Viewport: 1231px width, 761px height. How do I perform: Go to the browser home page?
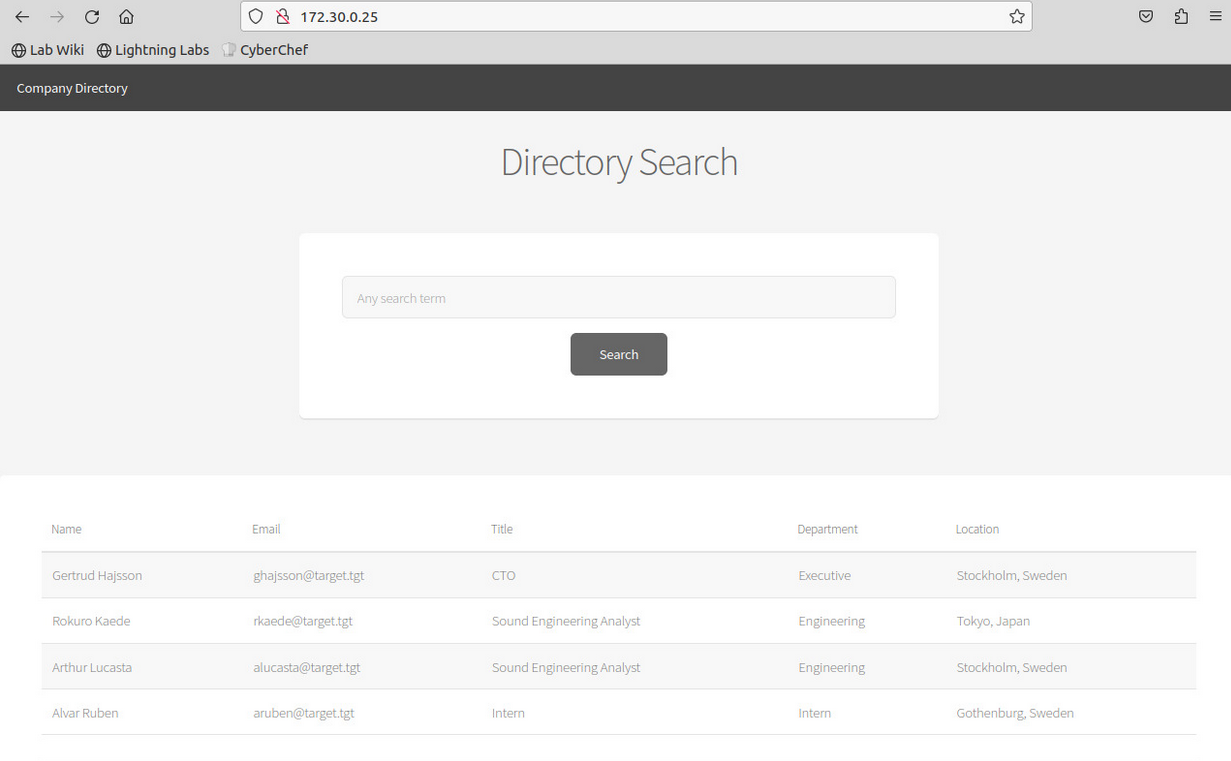pyautogui.click(x=126, y=17)
